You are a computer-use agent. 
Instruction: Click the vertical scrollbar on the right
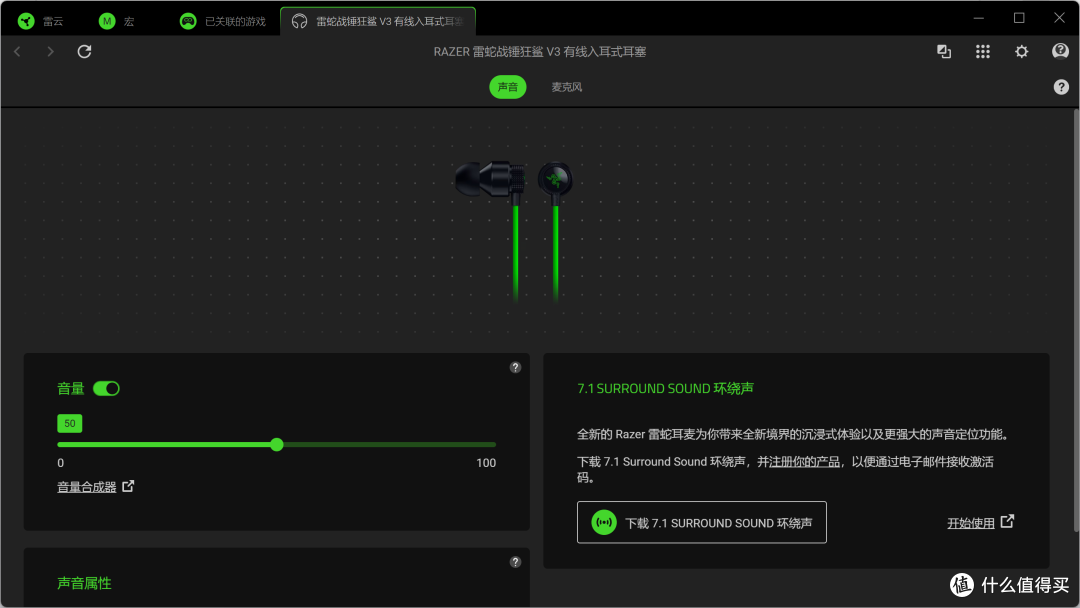(1076, 320)
